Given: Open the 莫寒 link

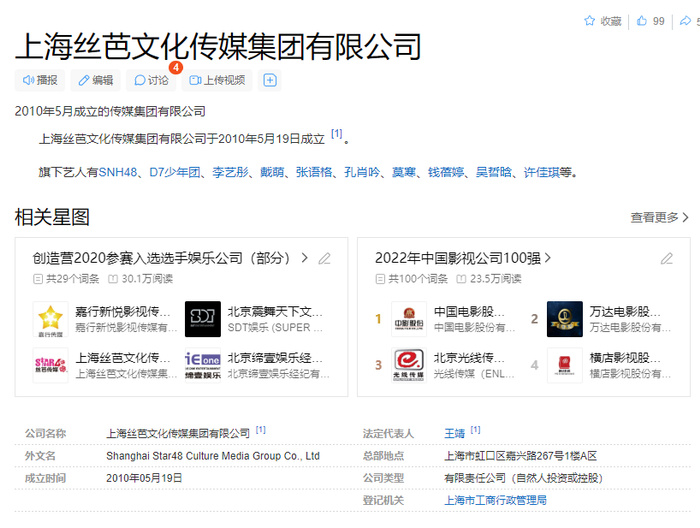Looking at the screenshot, I should point(404,172).
